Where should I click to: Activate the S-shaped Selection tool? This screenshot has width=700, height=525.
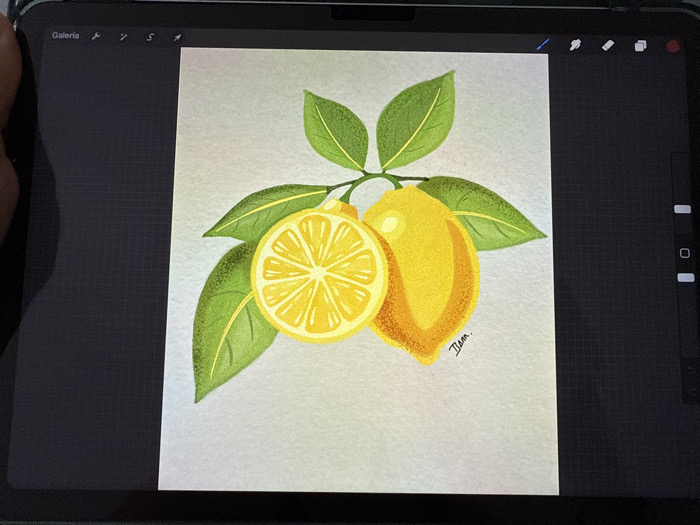(150, 38)
